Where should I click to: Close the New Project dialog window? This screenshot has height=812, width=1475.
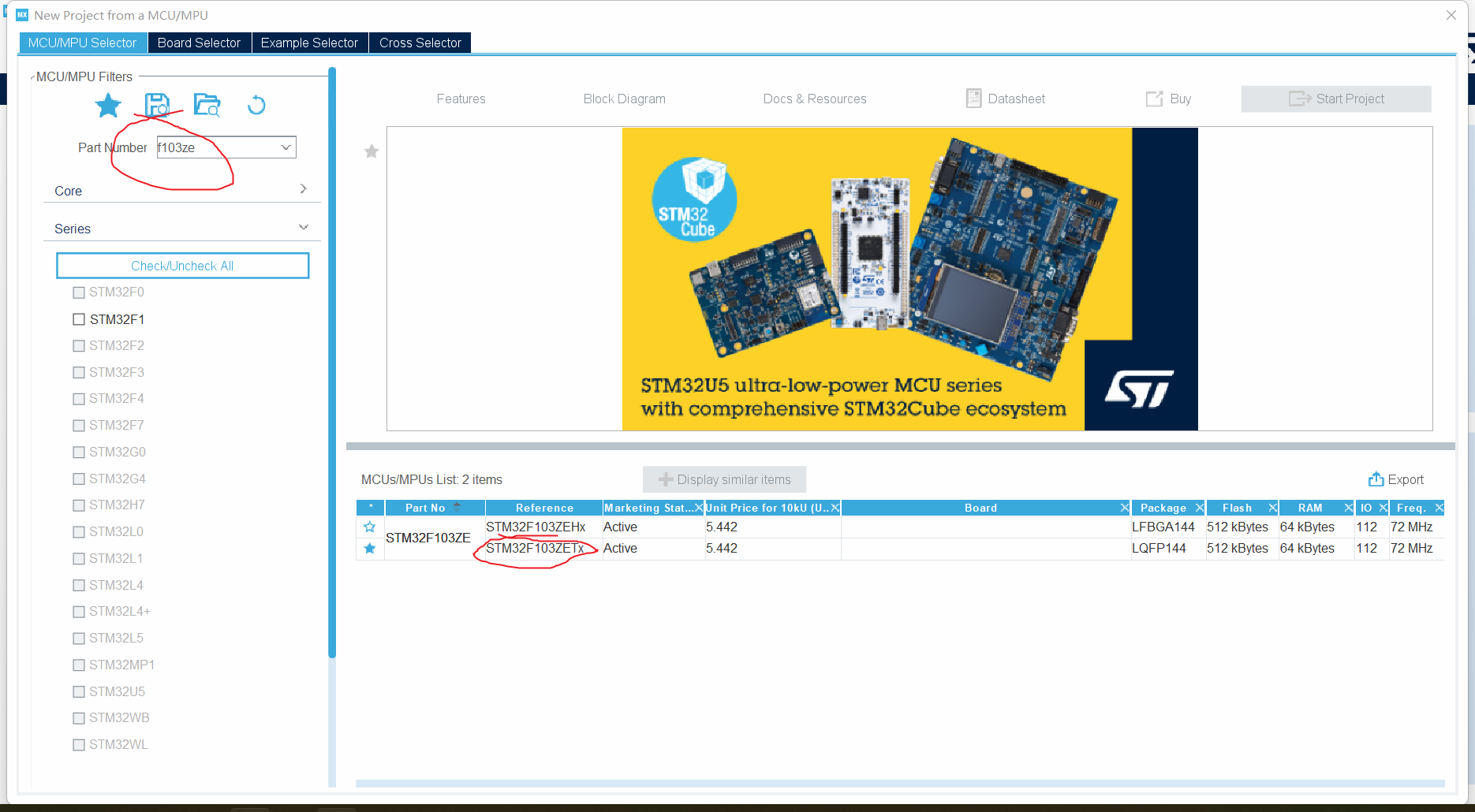1451,15
